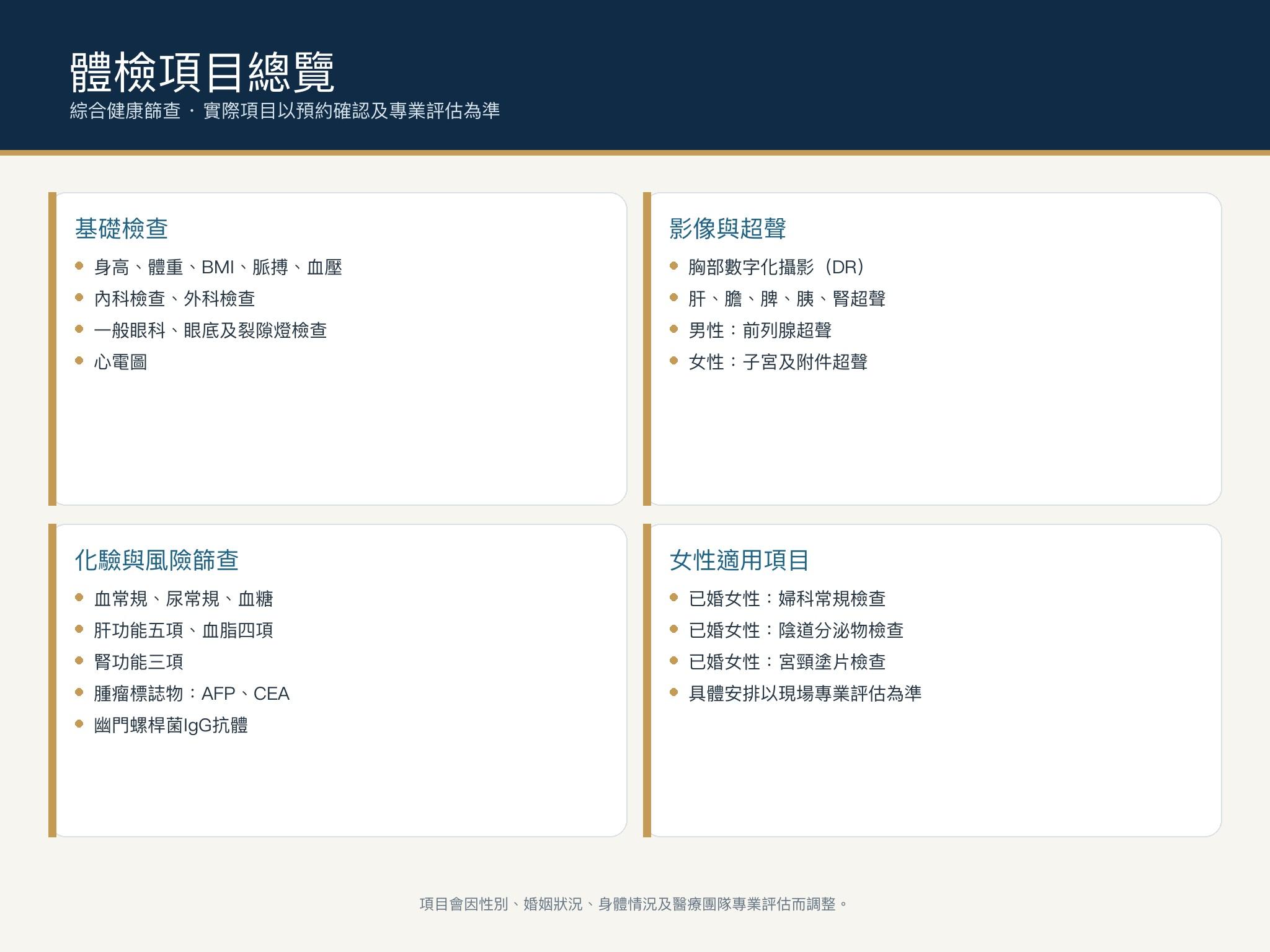Select 一般眼科、眼底及裂隙燈檢查 item

click(210, 330)
